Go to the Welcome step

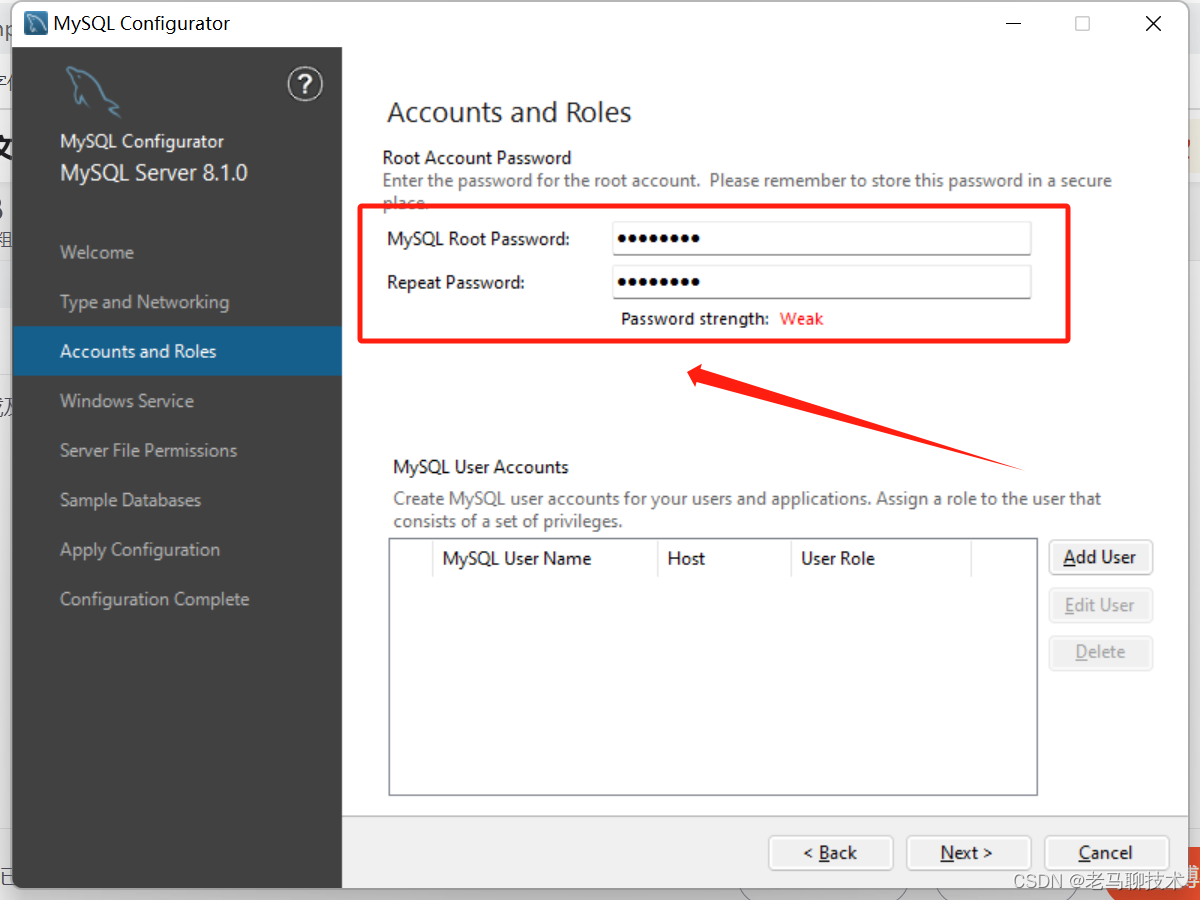point(97,252)
